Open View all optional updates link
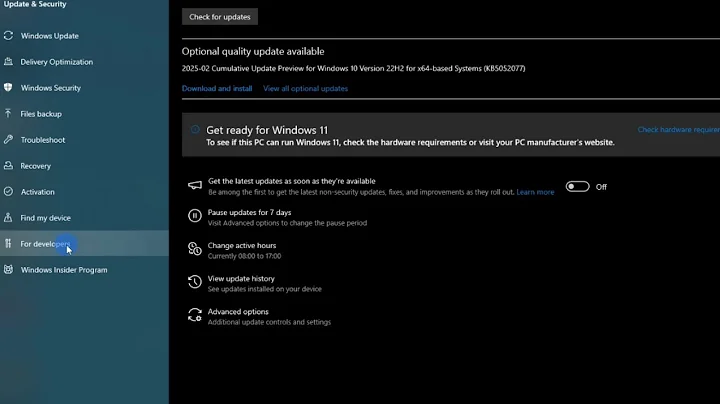This screenshot has height=404, width=720. 305,88
